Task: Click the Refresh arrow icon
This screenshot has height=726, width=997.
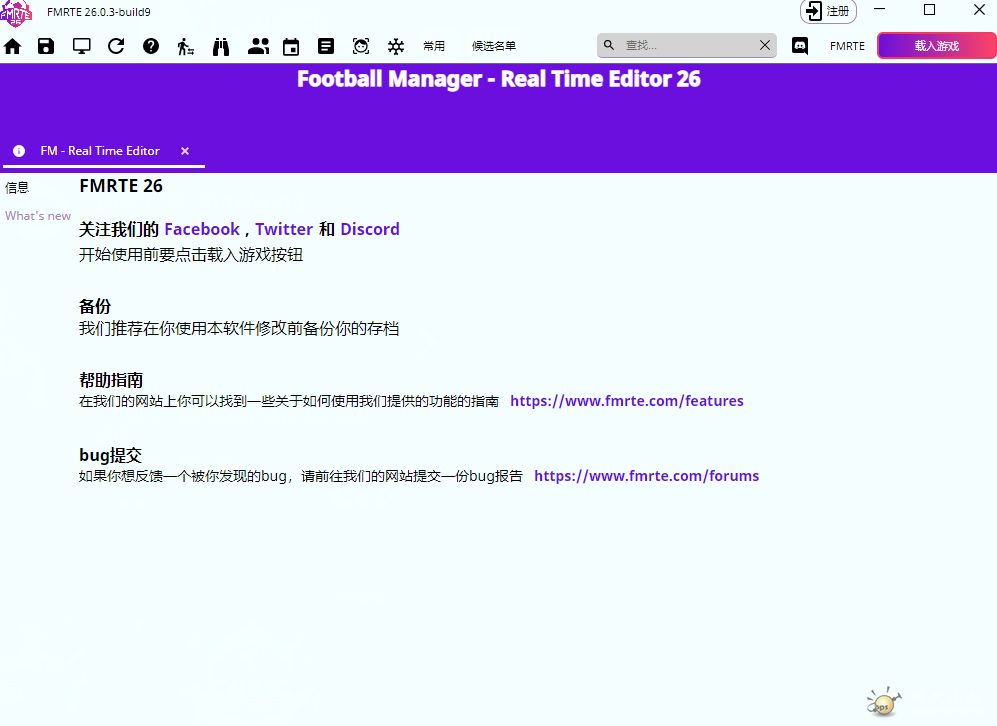Action: coord(116,46)
